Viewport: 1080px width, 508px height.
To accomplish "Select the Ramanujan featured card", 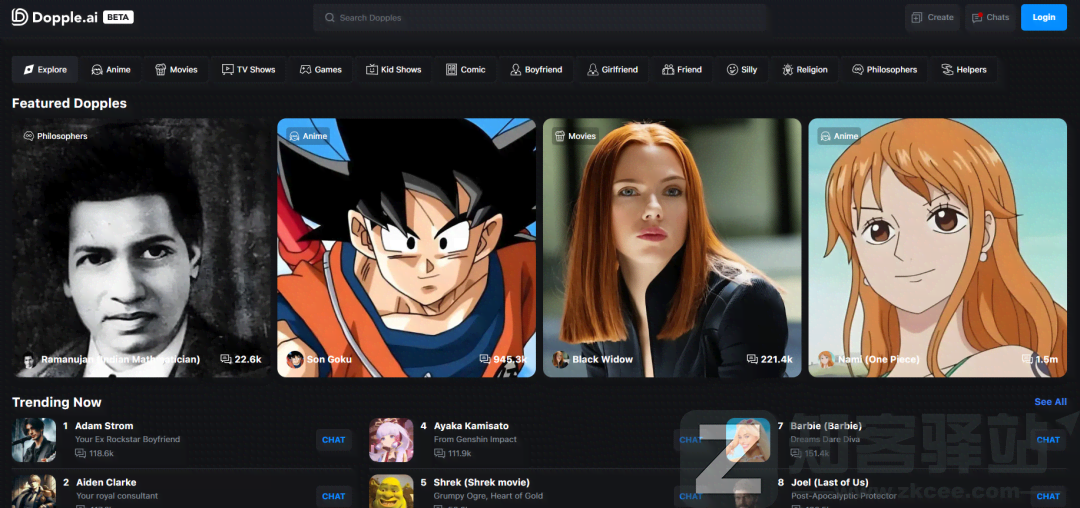I will click(x=141, y=247).
